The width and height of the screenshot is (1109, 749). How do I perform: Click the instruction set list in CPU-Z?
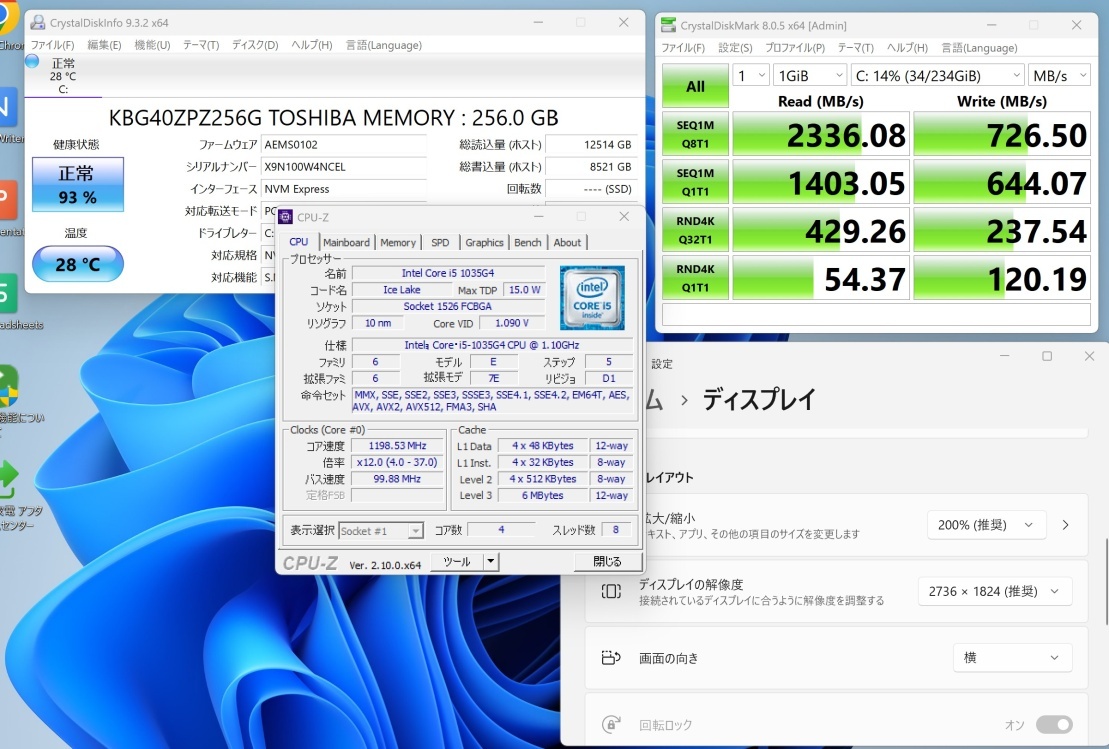click(x=492, y=401)
